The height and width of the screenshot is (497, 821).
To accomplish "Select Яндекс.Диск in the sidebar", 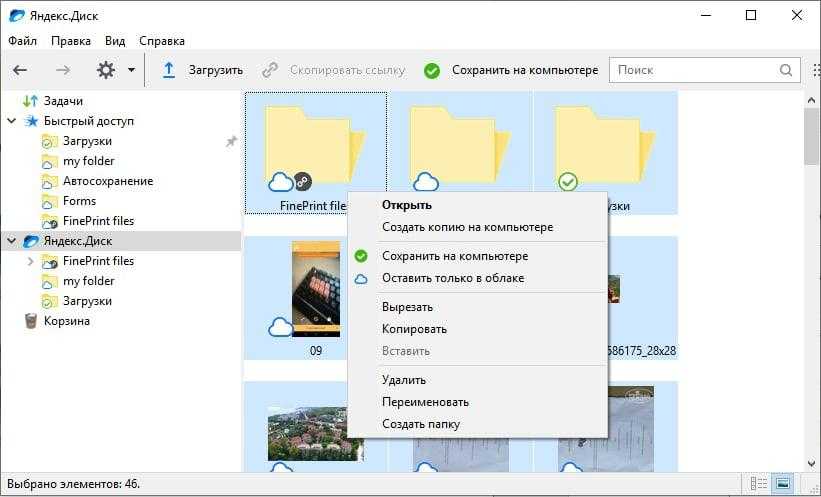I will pyautogui.click(x=77, y=241).
